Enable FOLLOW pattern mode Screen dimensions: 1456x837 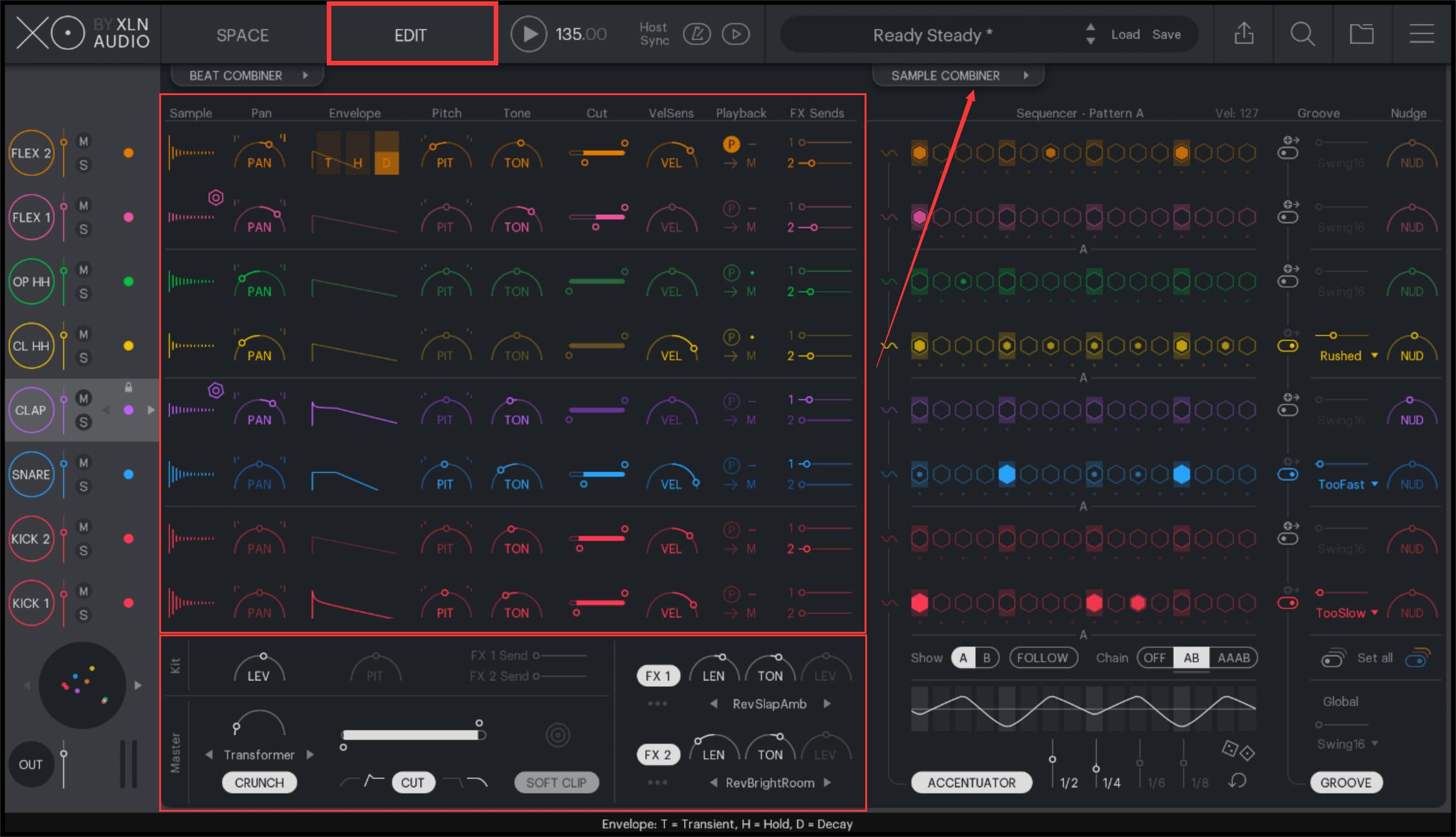[1042, 658]
